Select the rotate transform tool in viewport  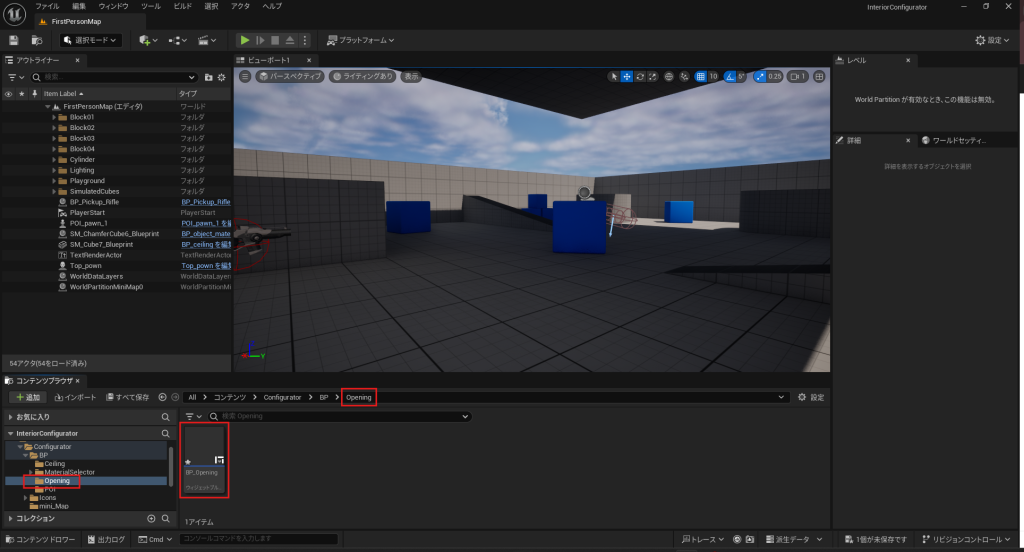point(640,76)
